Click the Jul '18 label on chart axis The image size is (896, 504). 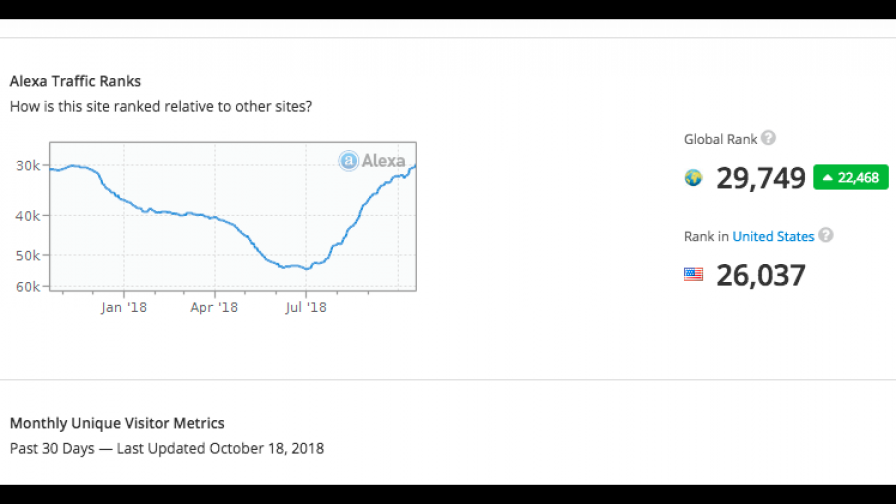305,308
